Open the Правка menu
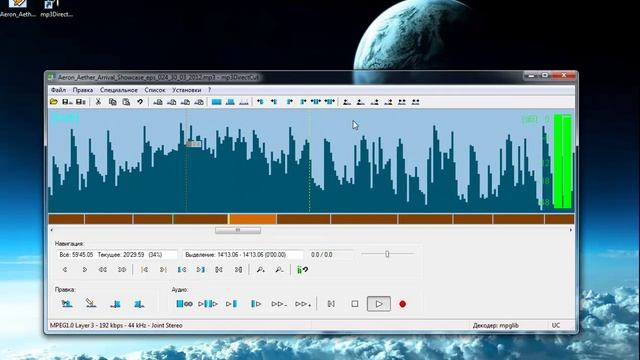Screen dimensions: 640x360 pyautogui.click(x=83, y=90)
